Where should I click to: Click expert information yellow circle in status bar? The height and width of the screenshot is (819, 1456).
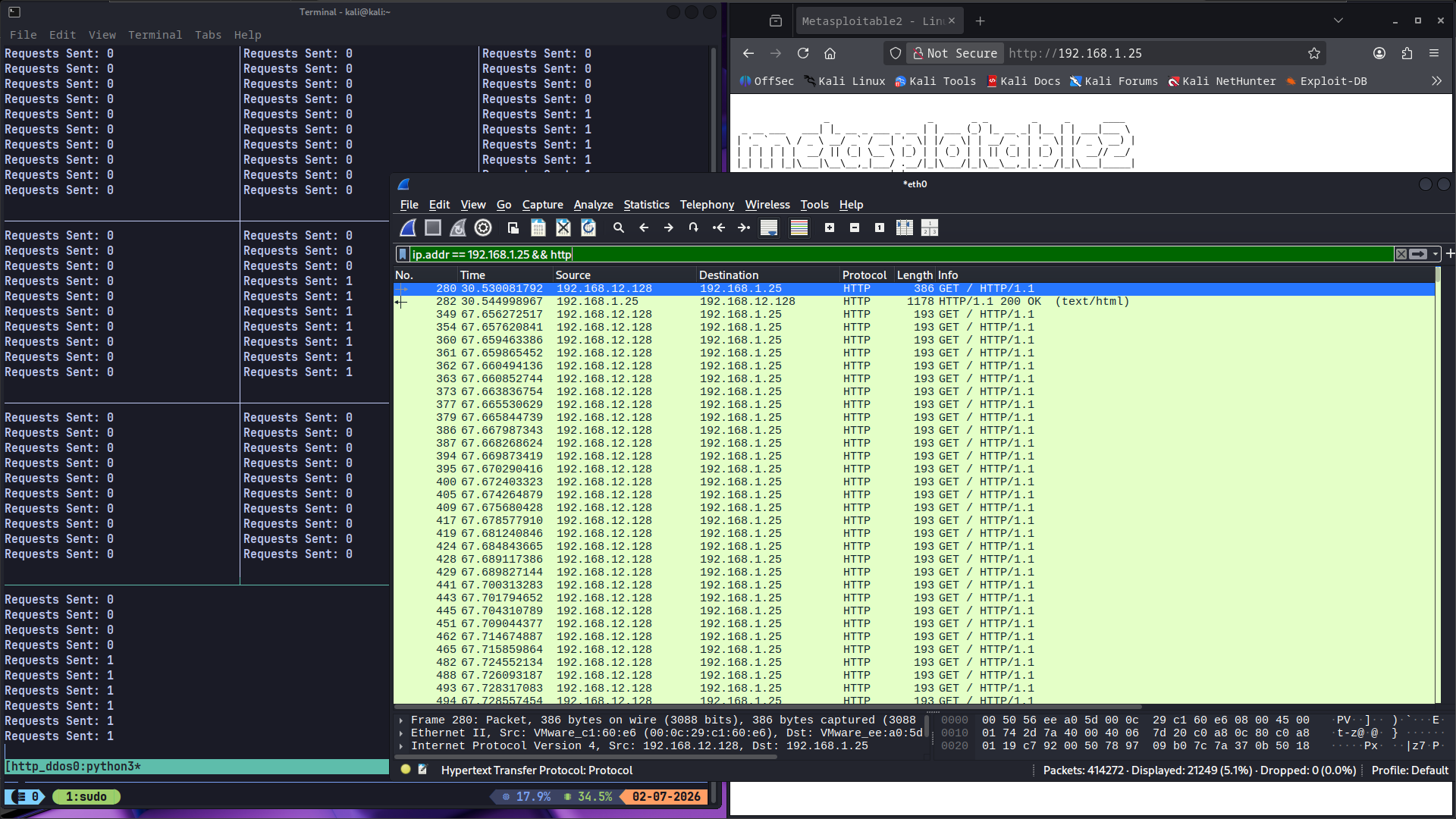coord(406,770)
